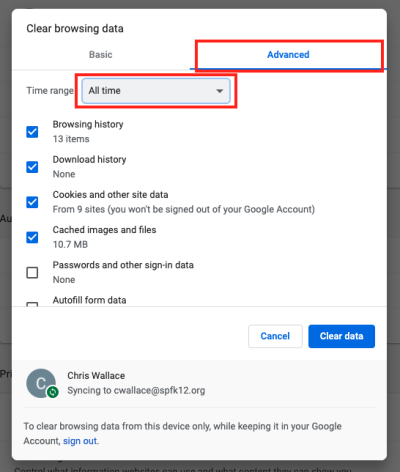Click Chris Wallace profile avatar

coord(41,383)
